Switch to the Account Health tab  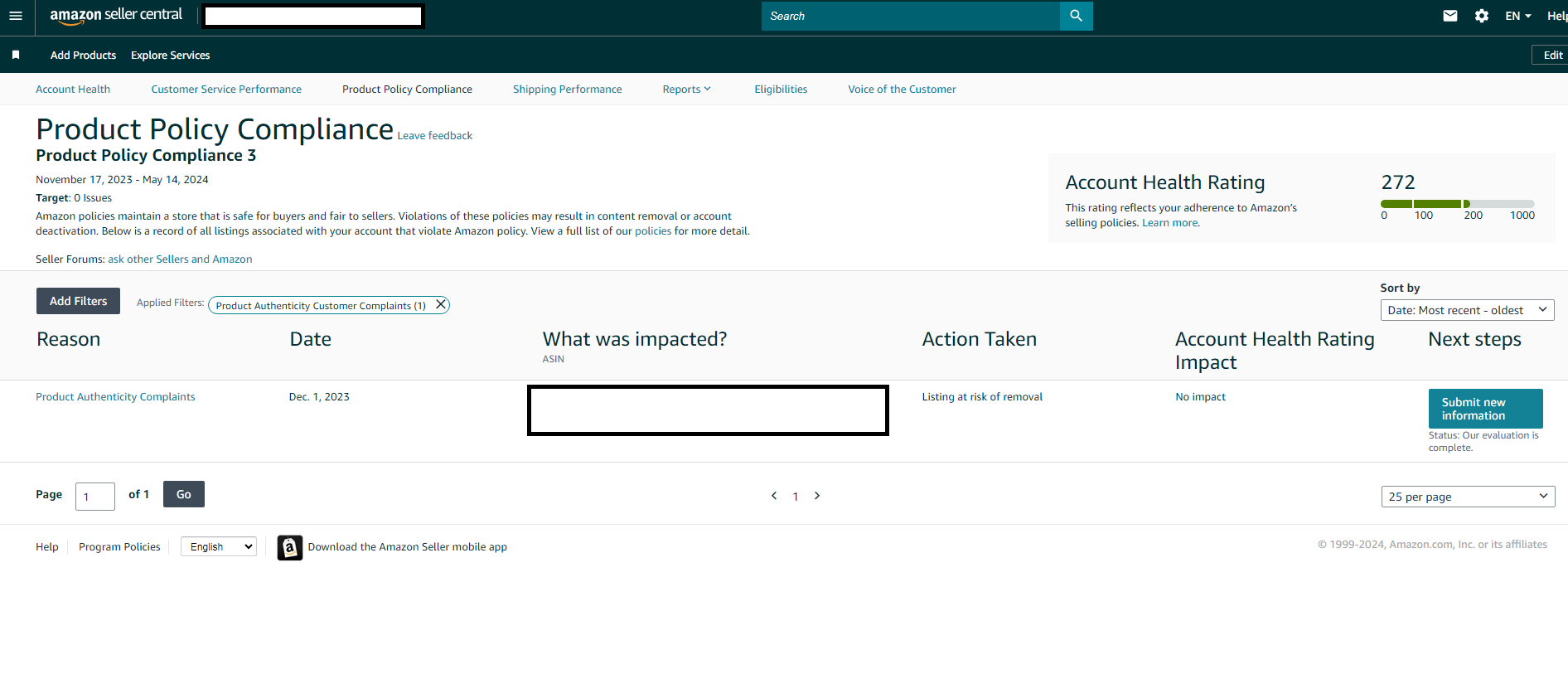[73, 90]
